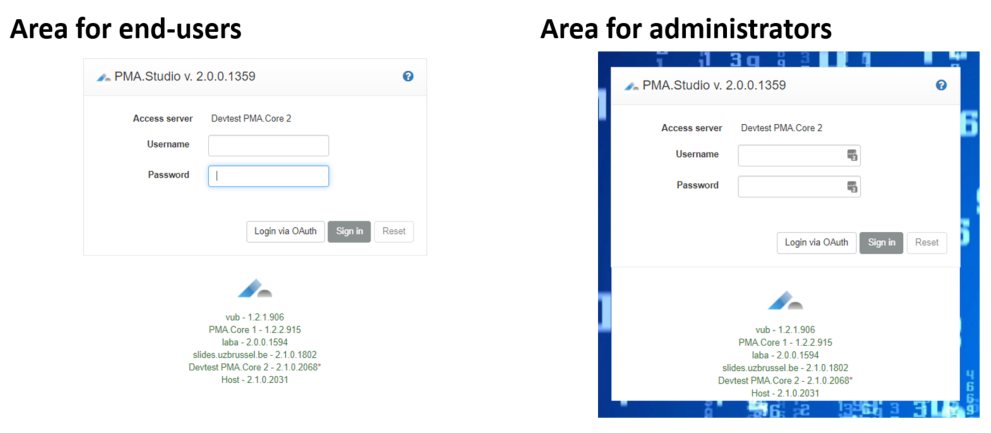The width and height of the screenshot is (991, 433).
Task: Choose Login via OAuth in end-users area
Action: (x=285, y=232)
